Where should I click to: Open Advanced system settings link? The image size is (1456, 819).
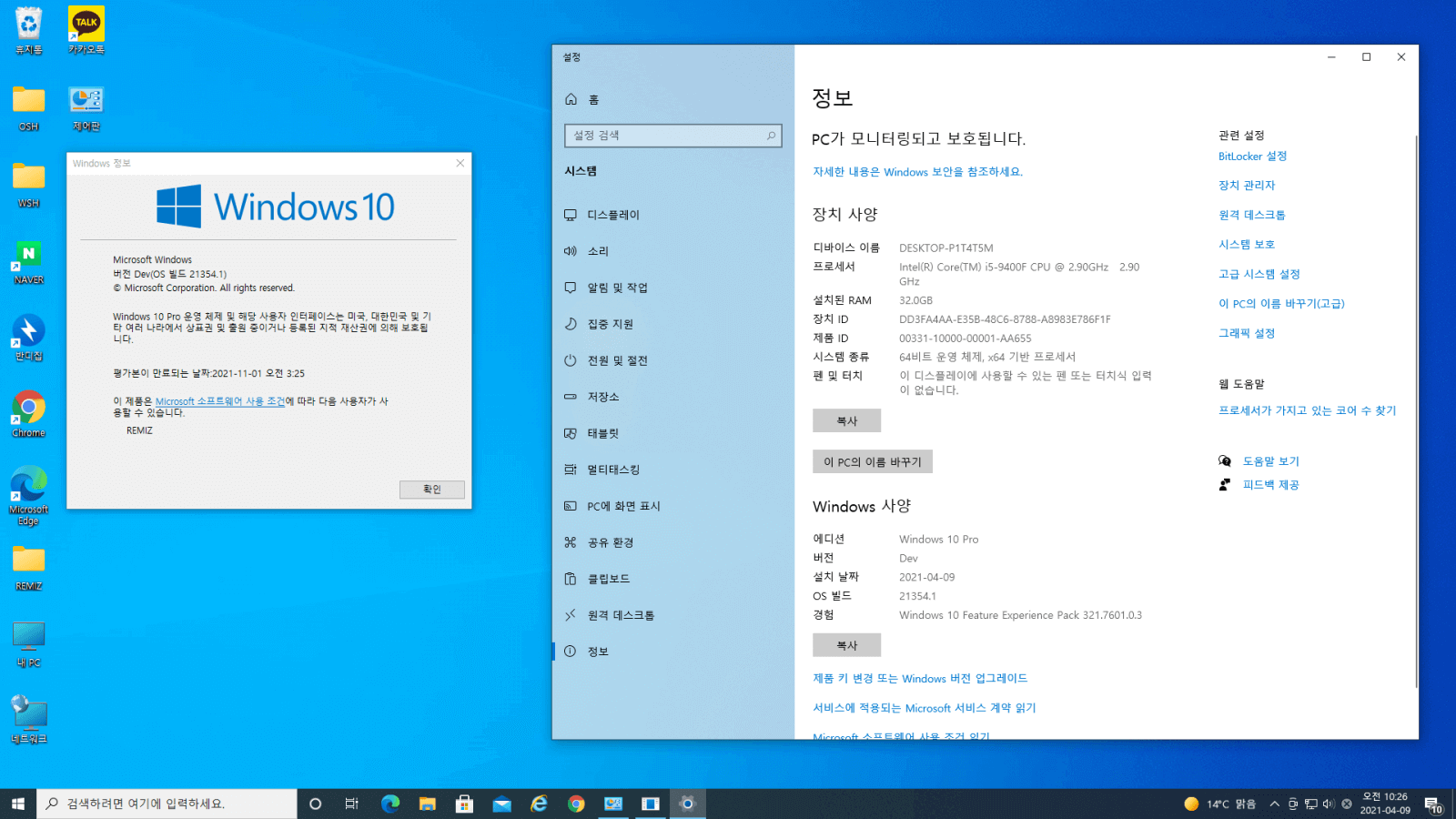[1259, 275]
